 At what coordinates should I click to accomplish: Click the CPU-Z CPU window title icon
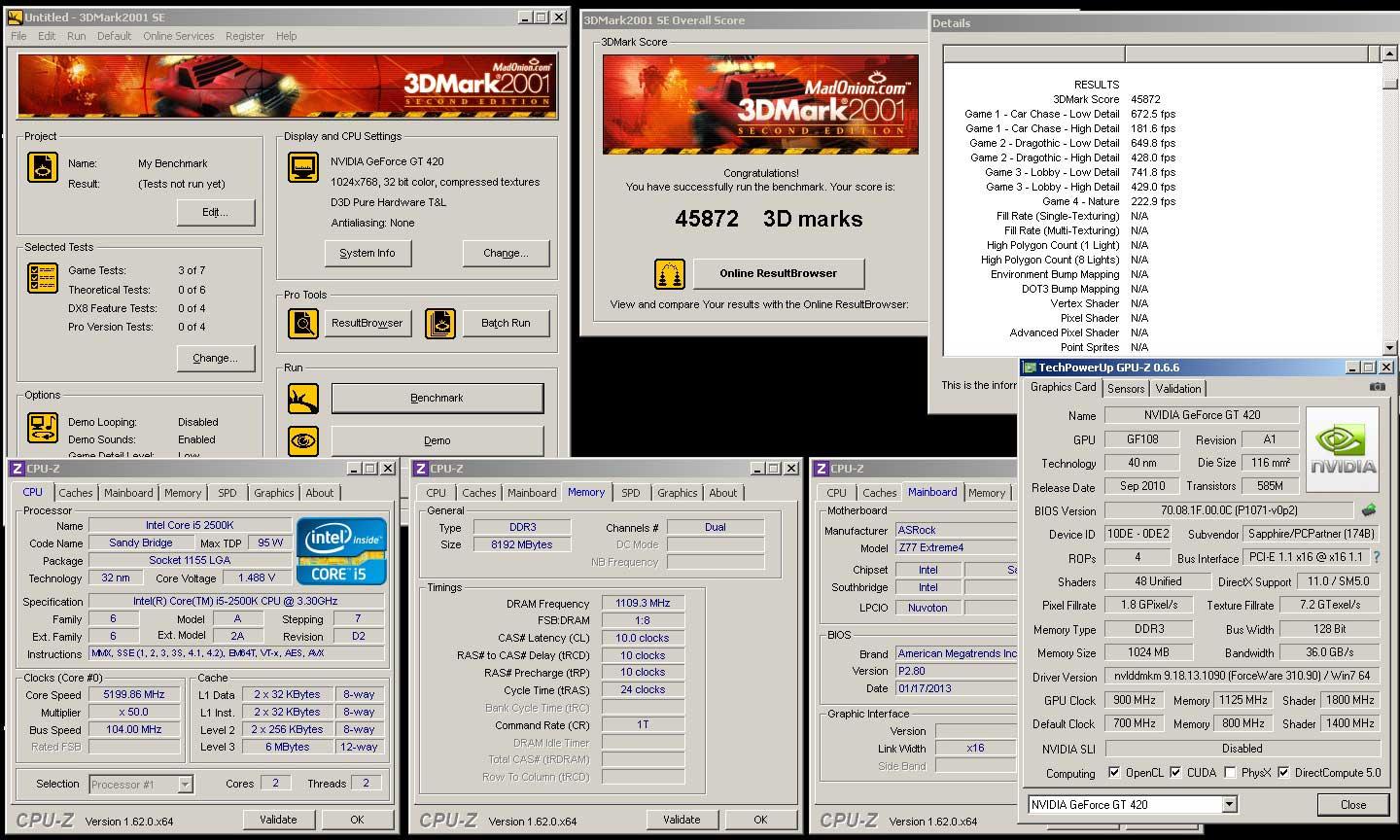tap(17, 469)
